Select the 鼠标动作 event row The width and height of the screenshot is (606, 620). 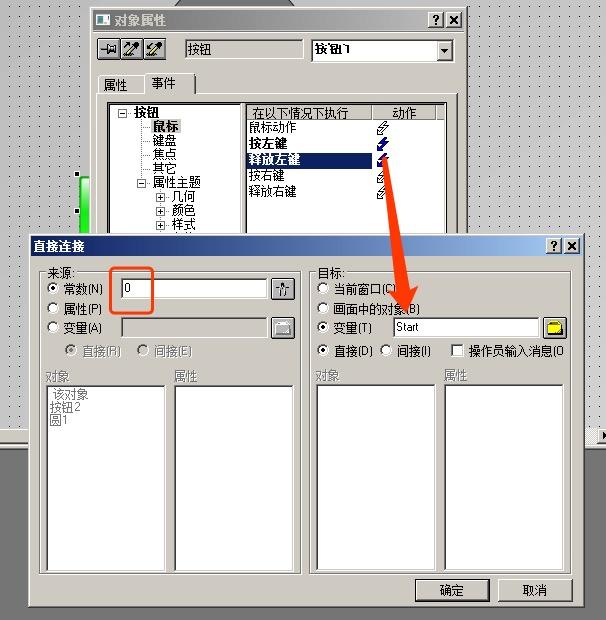click(308, 128)
